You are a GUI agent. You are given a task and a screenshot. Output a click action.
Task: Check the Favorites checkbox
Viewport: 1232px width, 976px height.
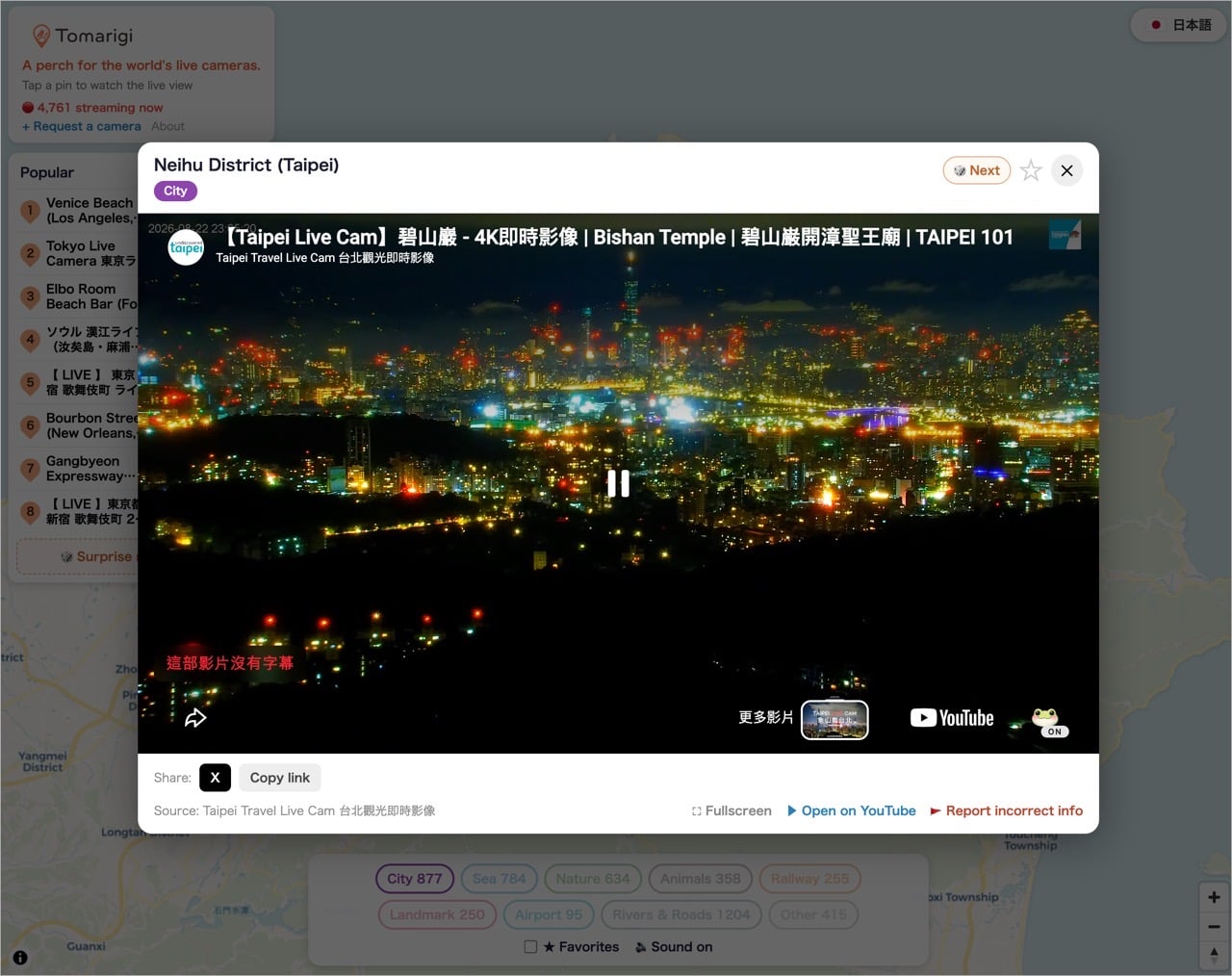pyautogui.click(x=530, y=947)
